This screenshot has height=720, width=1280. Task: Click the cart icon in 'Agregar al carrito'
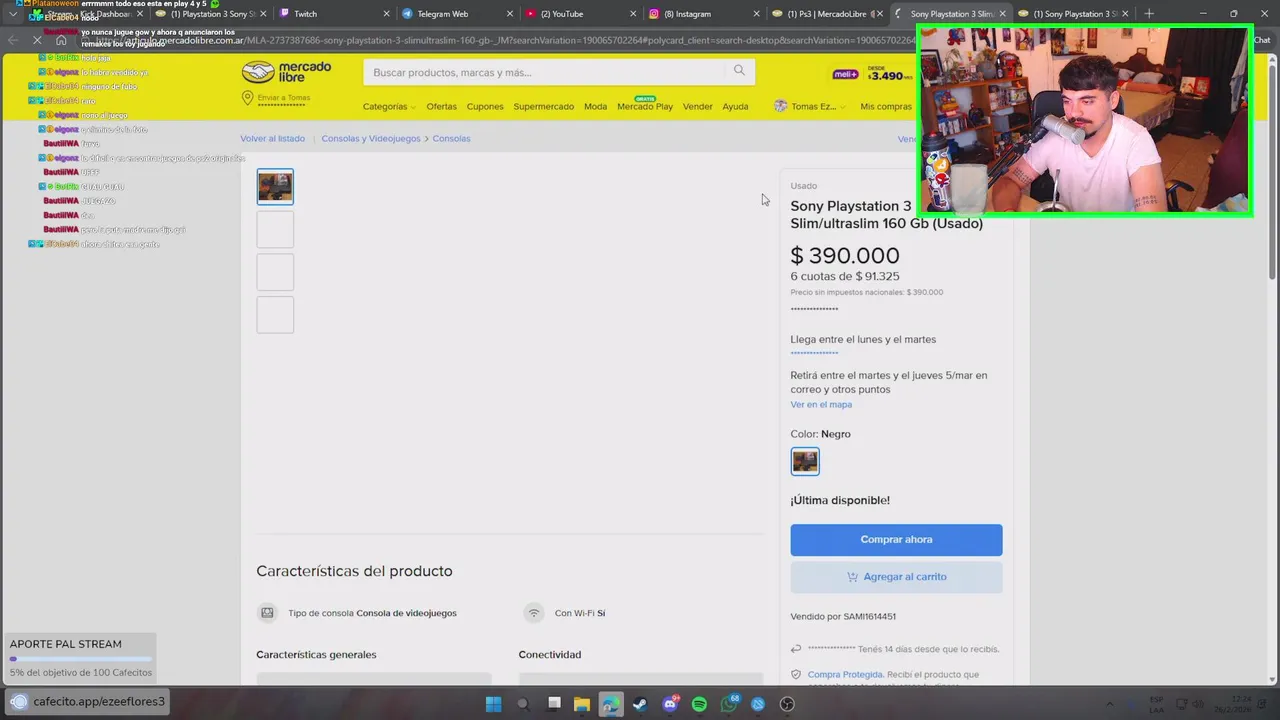pyautogui.click(x=852, y=576)
